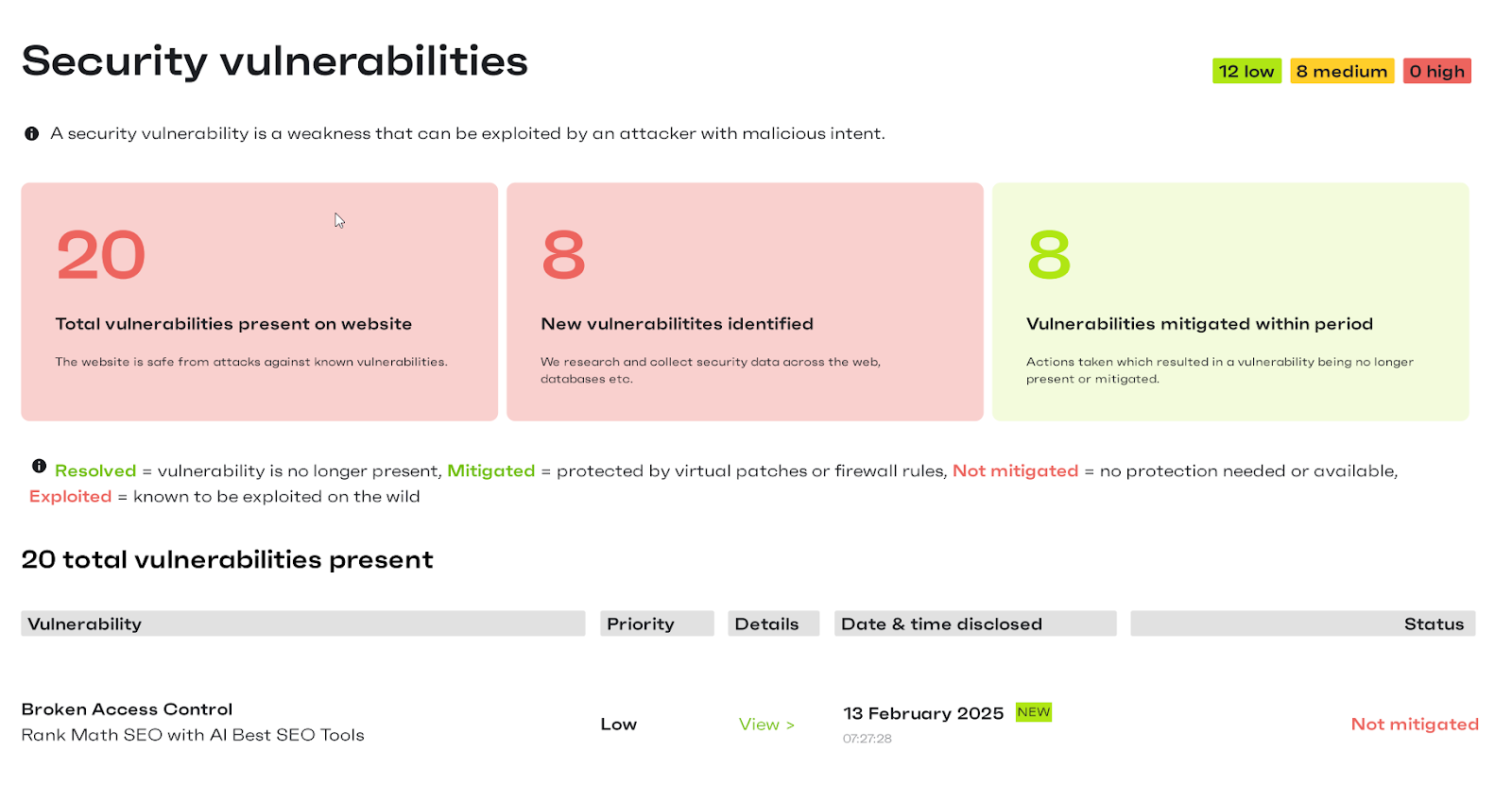Click the green Mitigated legend term
The image size is (1512, 785).
(x=490, y=471)
